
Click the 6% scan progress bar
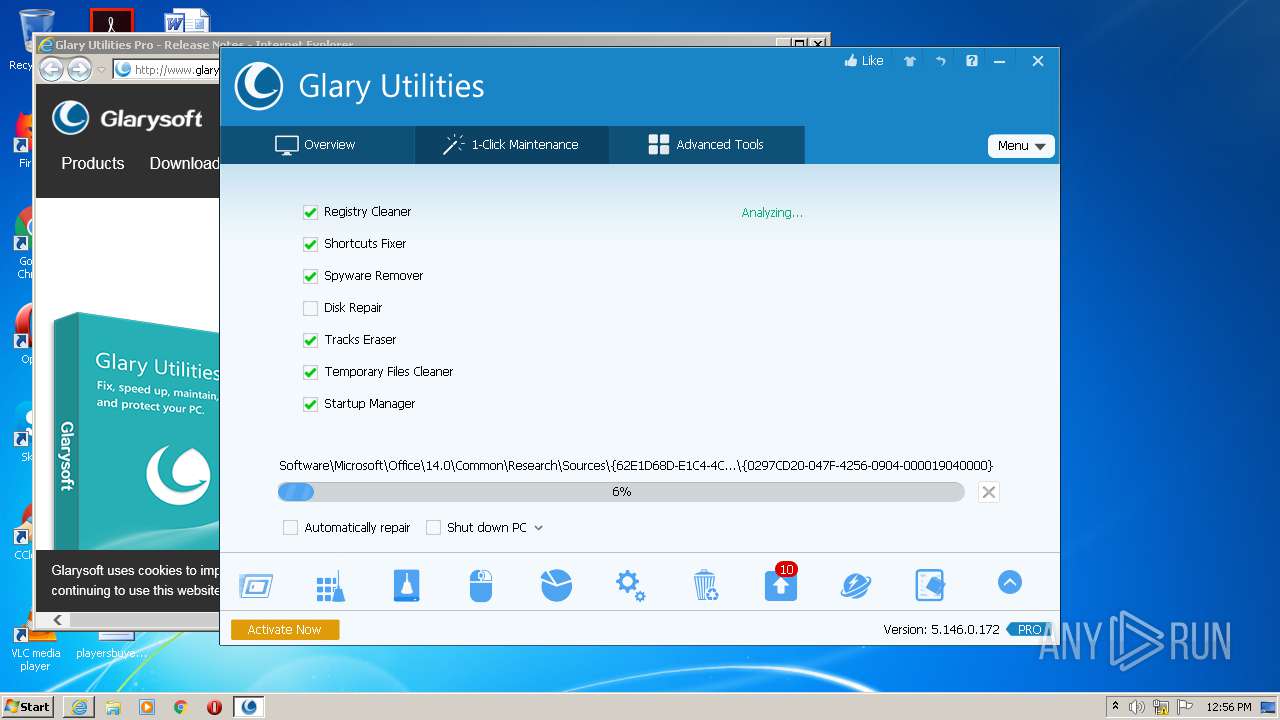621,492
